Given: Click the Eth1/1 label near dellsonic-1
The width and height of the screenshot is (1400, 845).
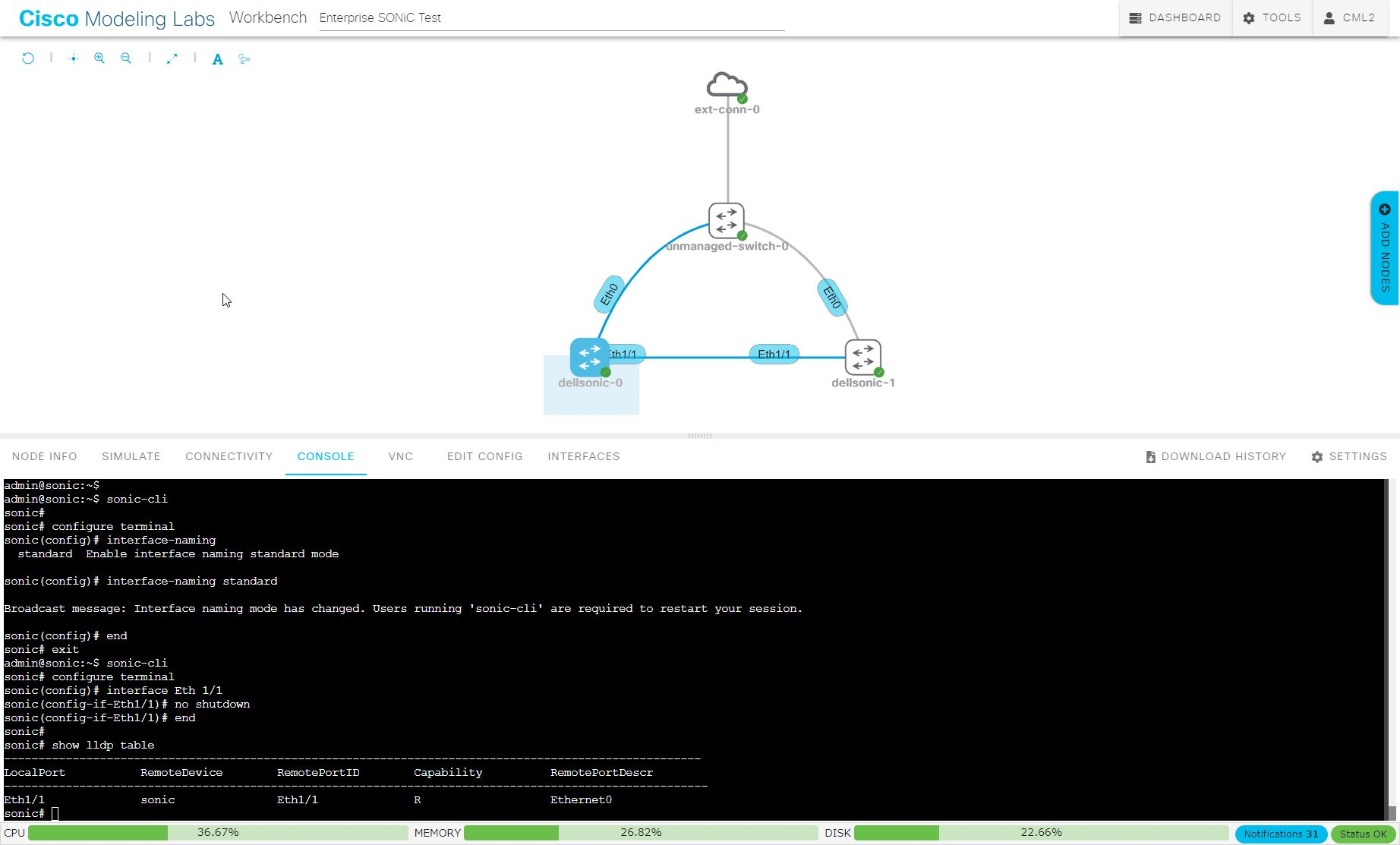Looking at the screenshot, I should [x=774, y=354].
